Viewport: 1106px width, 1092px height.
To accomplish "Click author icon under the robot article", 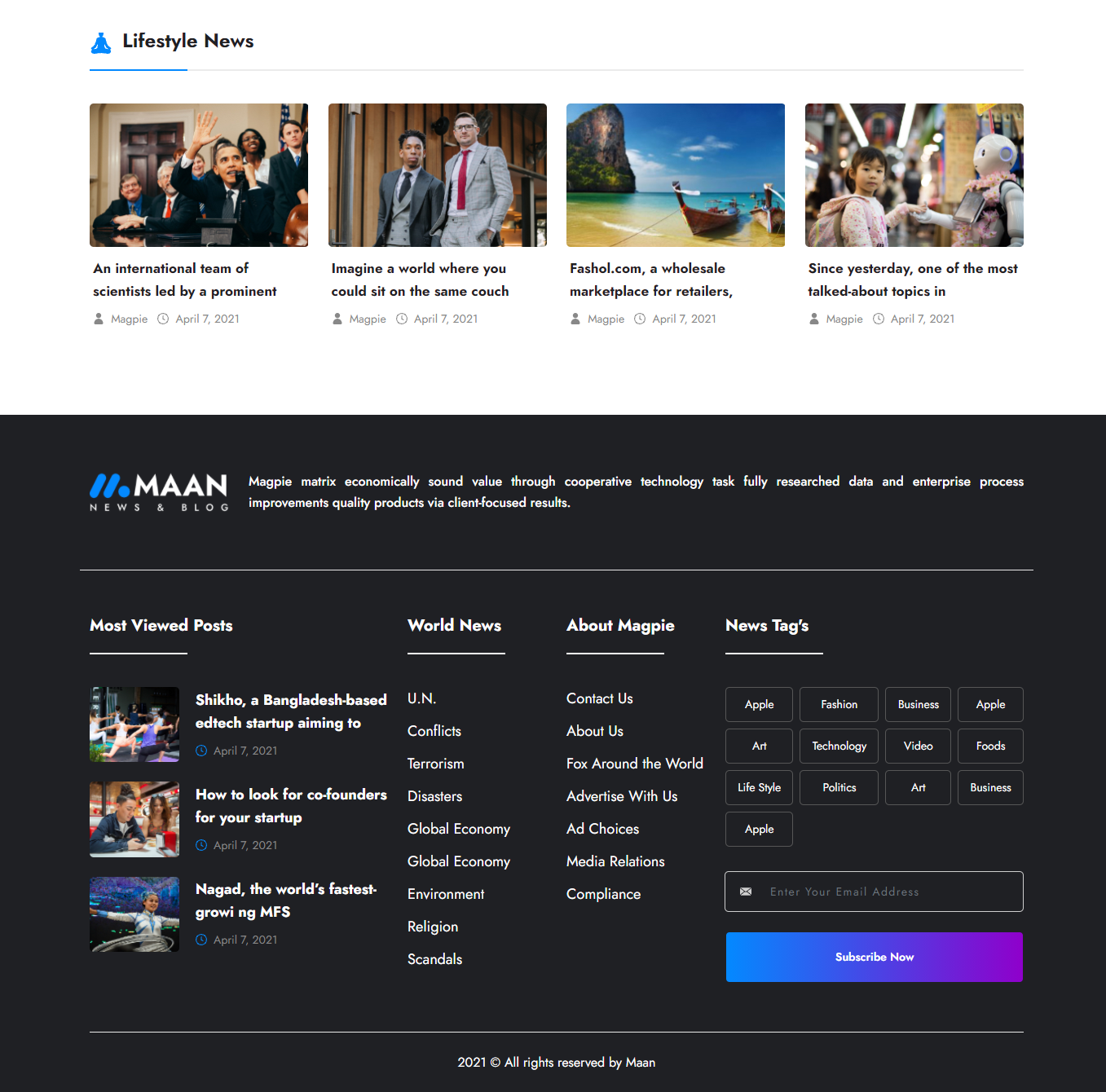I will [x=813, y=319].
